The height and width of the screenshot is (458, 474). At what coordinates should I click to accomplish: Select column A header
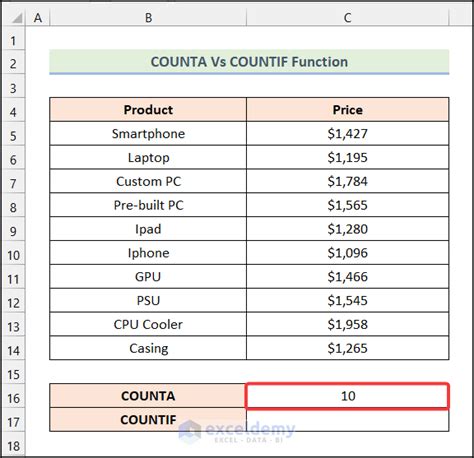coord(38,18)
